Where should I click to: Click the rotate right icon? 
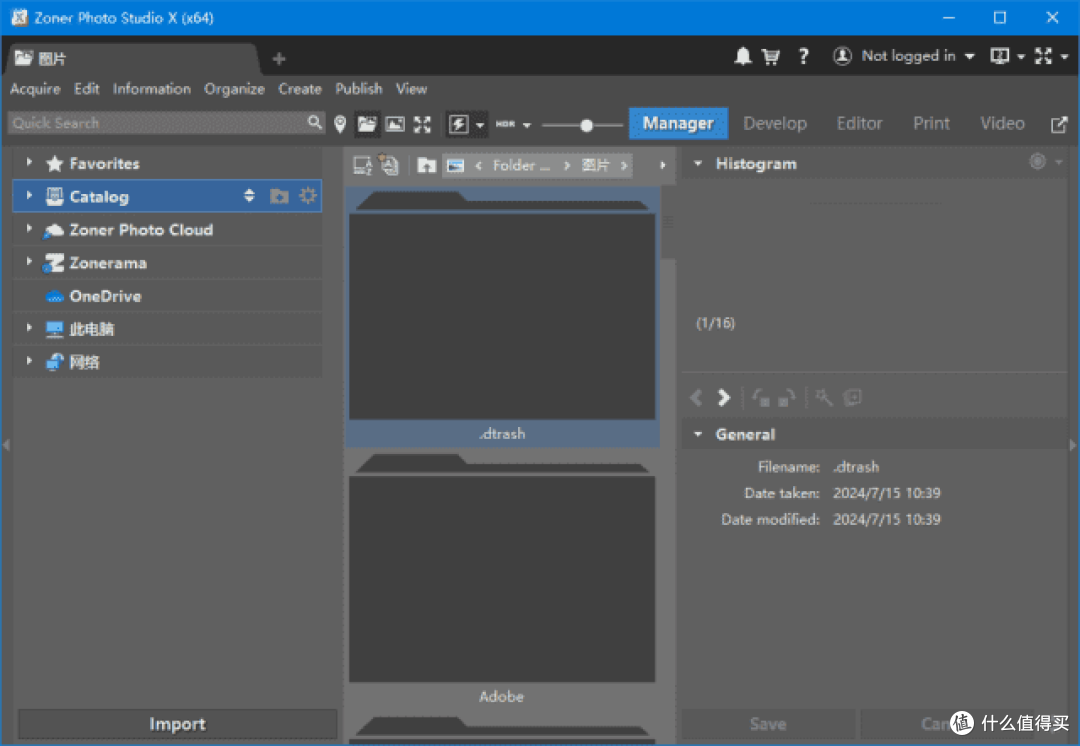coord(787,397)
